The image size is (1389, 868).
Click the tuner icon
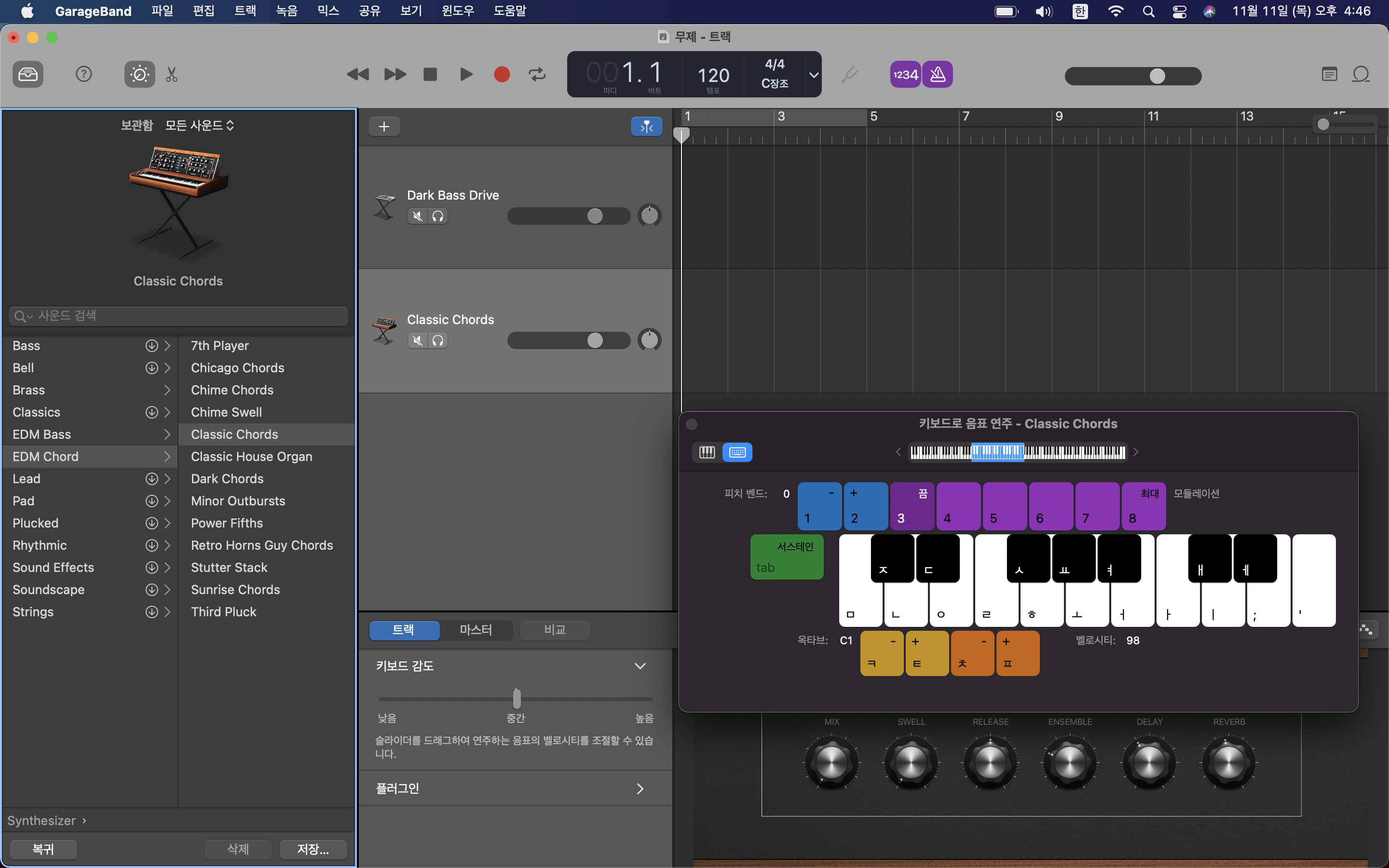[x=850, y=75]
